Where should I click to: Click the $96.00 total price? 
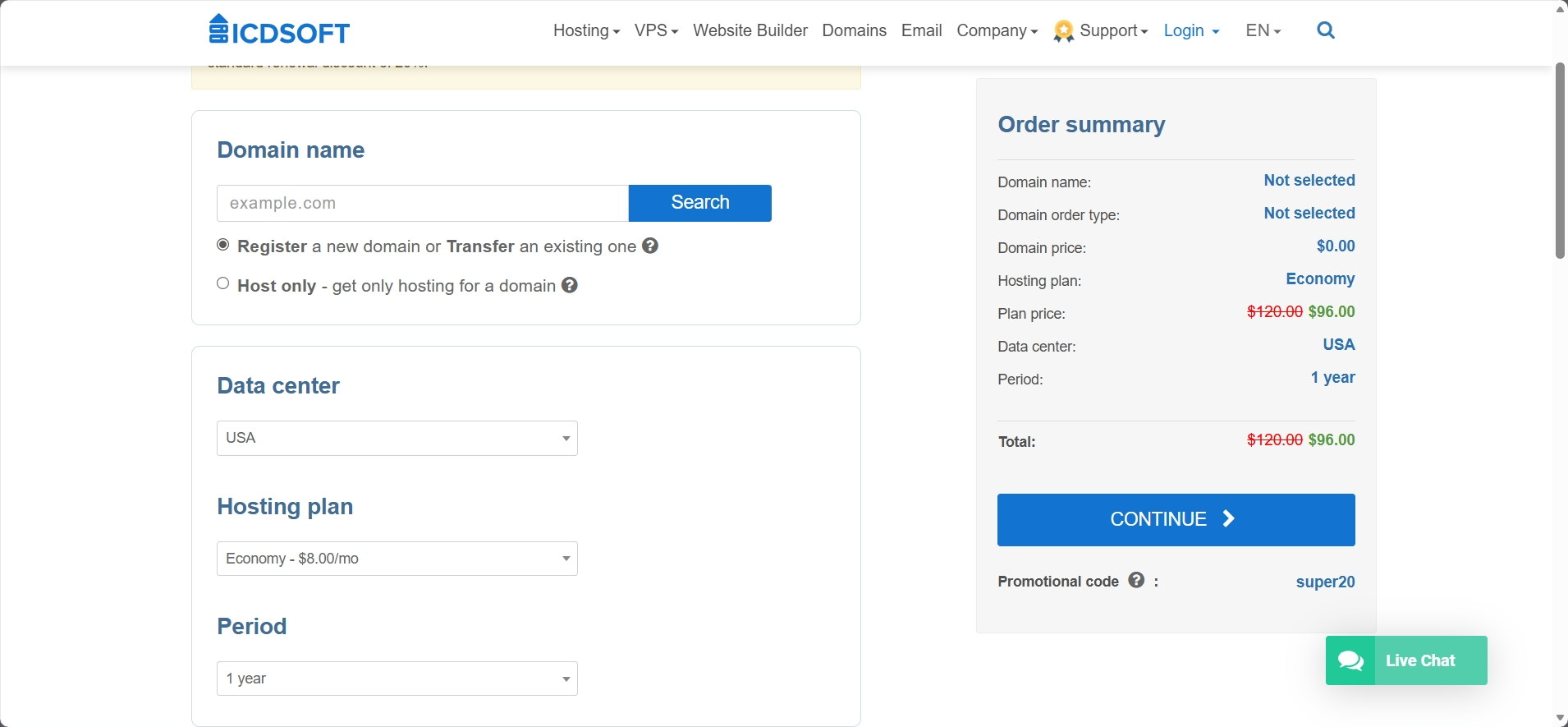[x=1332, y=439]
